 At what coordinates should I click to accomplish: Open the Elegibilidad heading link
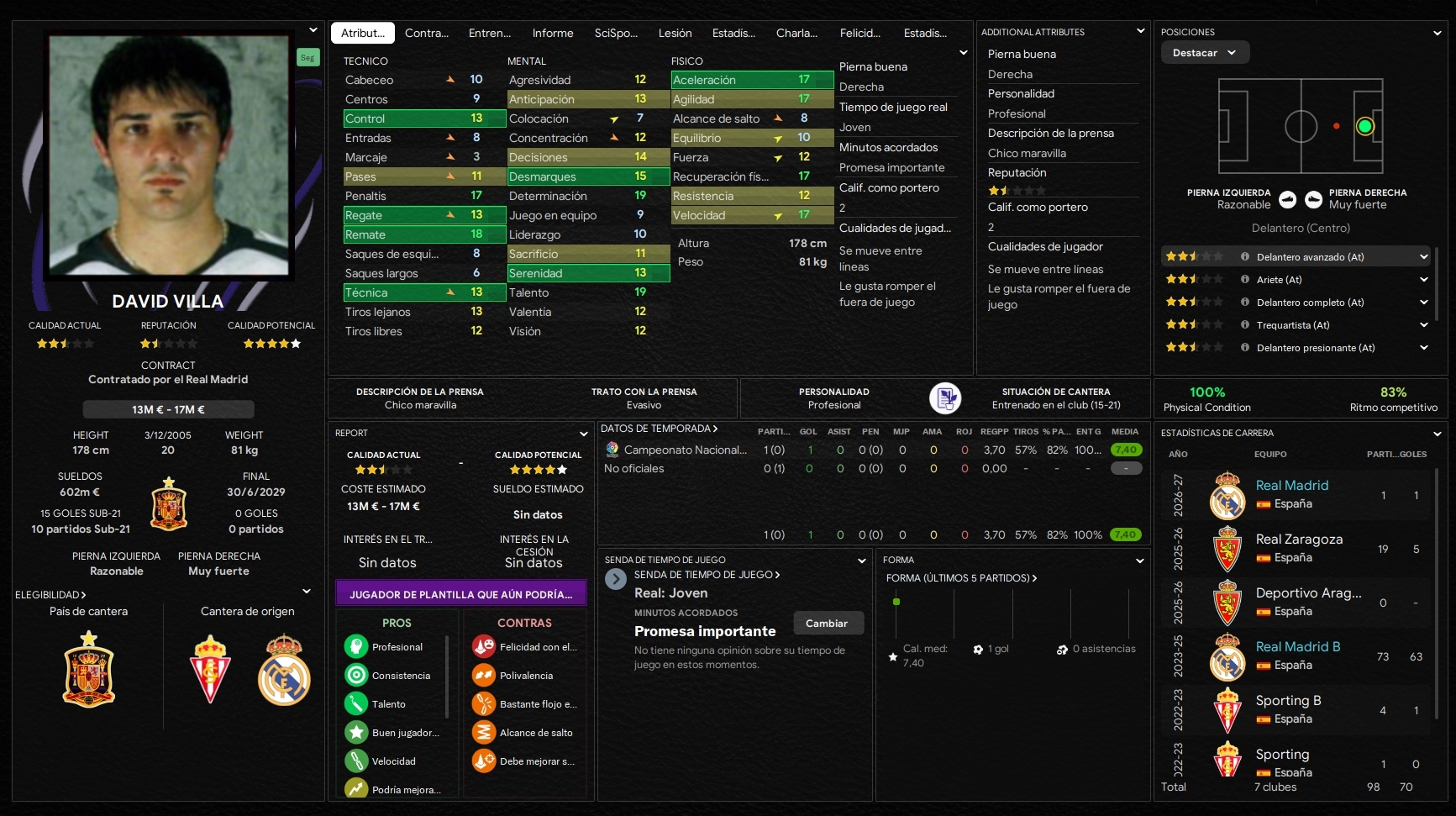(x=50, y=595)
